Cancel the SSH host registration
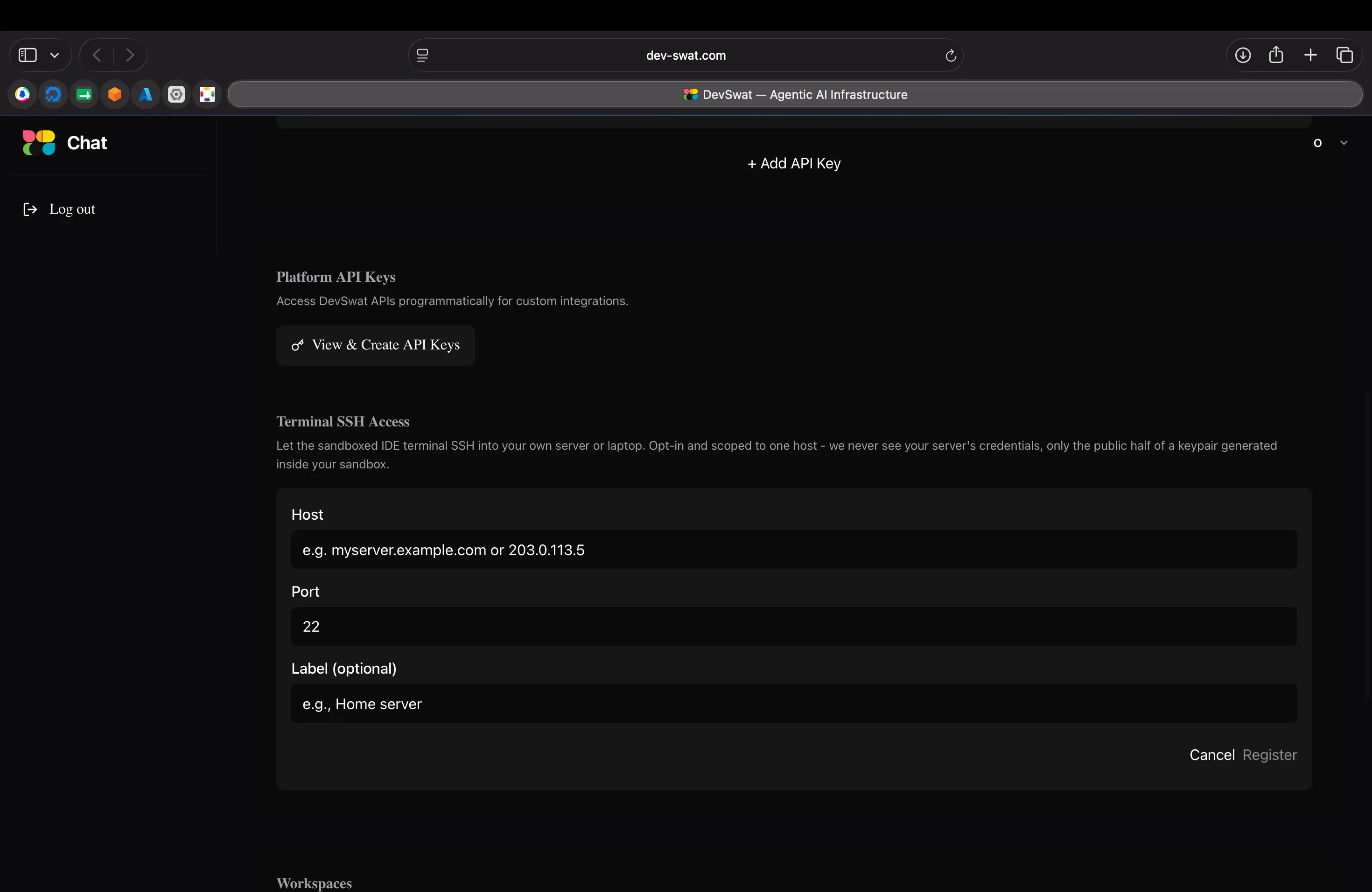This screenshot has width=1372, height=892. point(1212,755)
